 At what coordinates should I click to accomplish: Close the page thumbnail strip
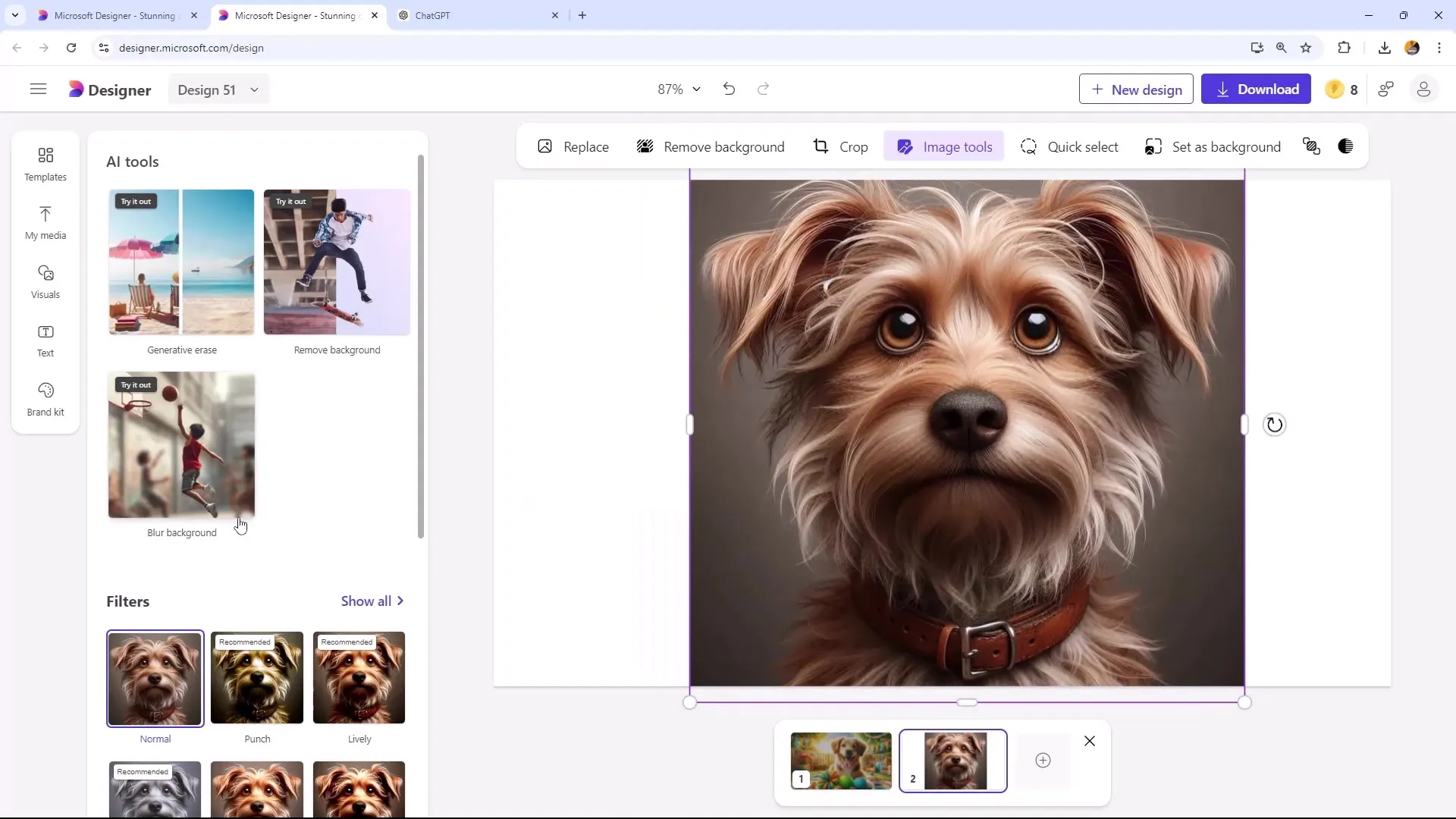1090,741
